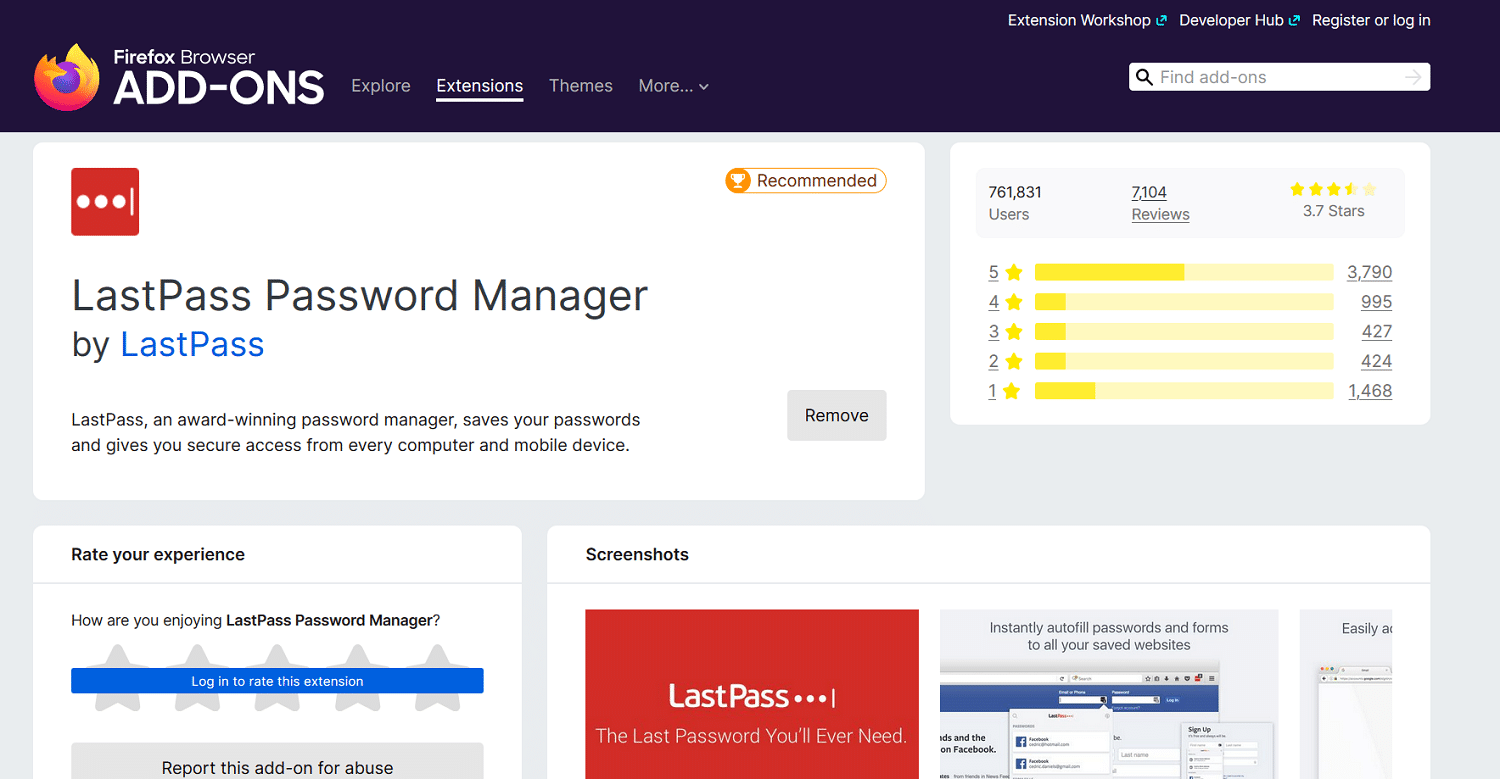Click the red LastPass extension icon

tap(104, 201)
